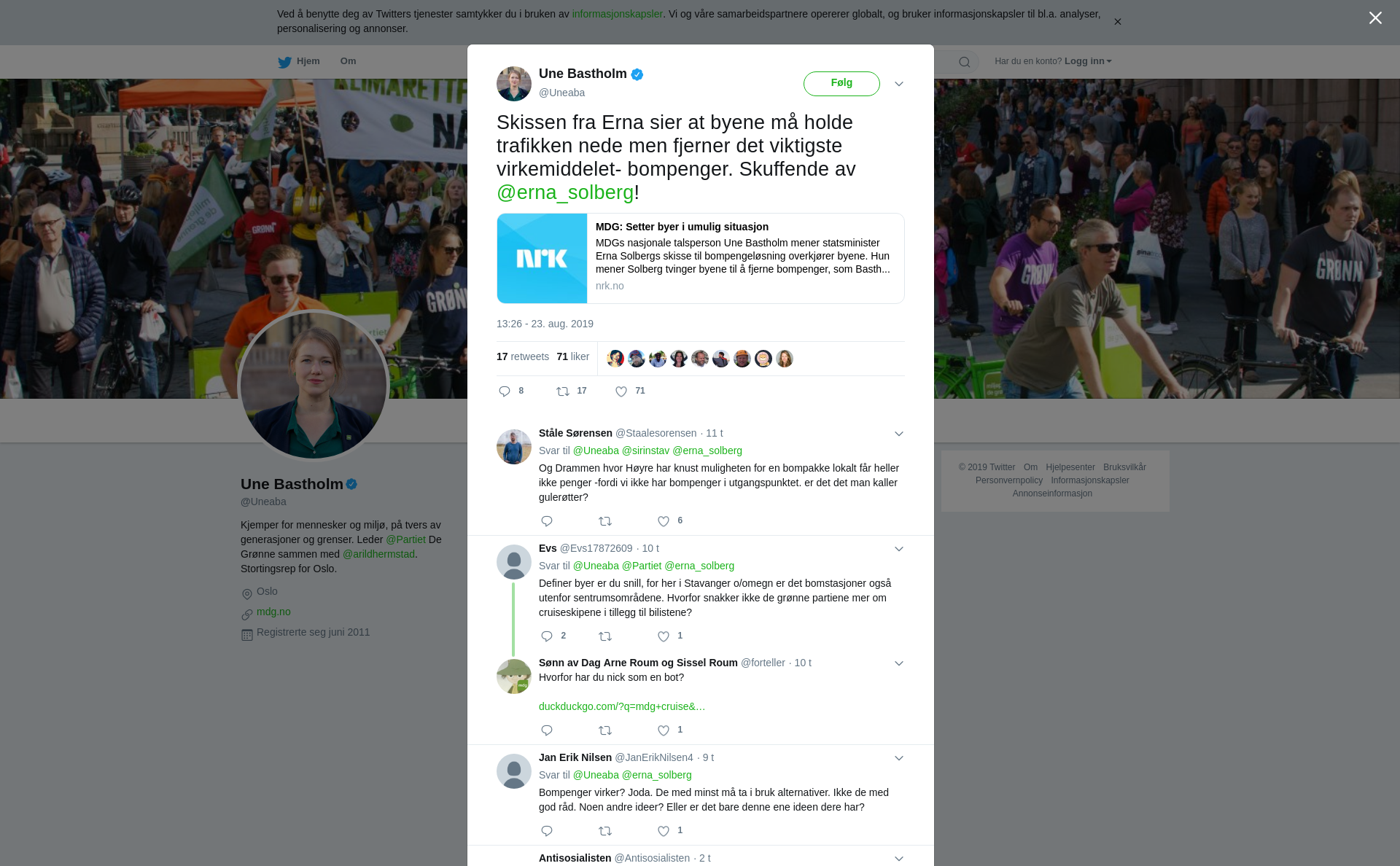
Task: Like Evs's reply tweet
Action: (664, 636)
